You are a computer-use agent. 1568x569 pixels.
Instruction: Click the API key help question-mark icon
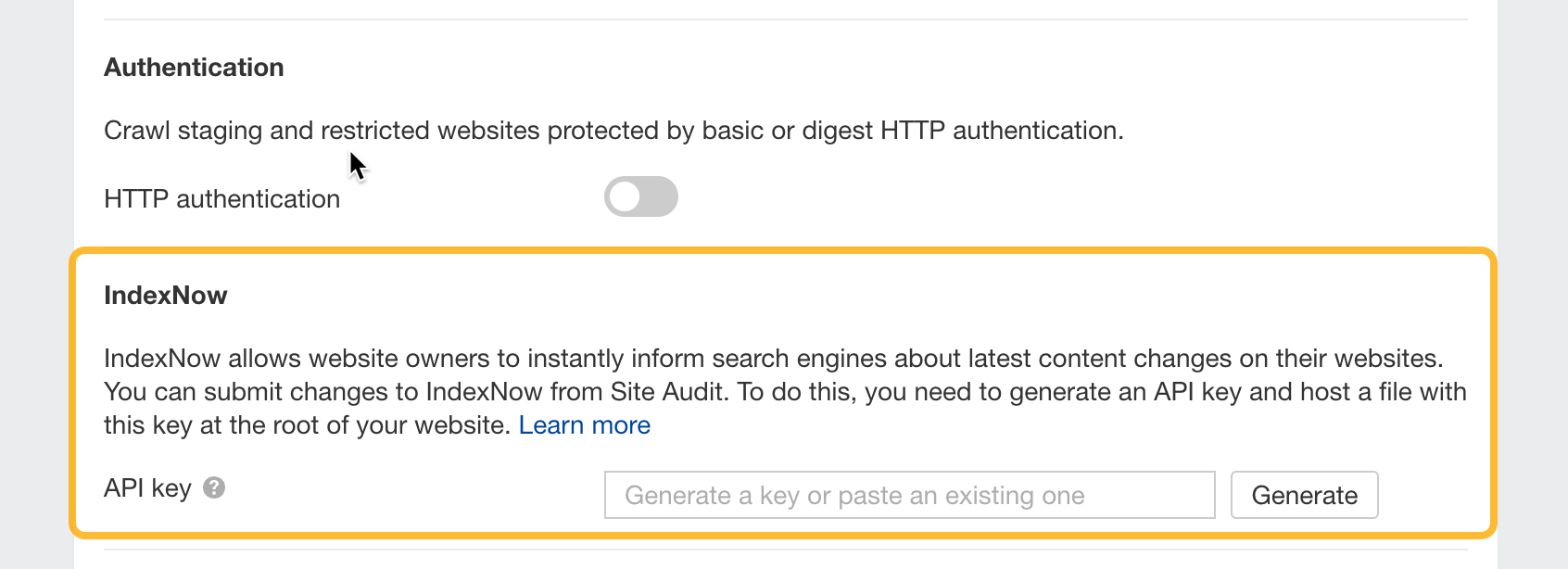[x=214, y=487]
